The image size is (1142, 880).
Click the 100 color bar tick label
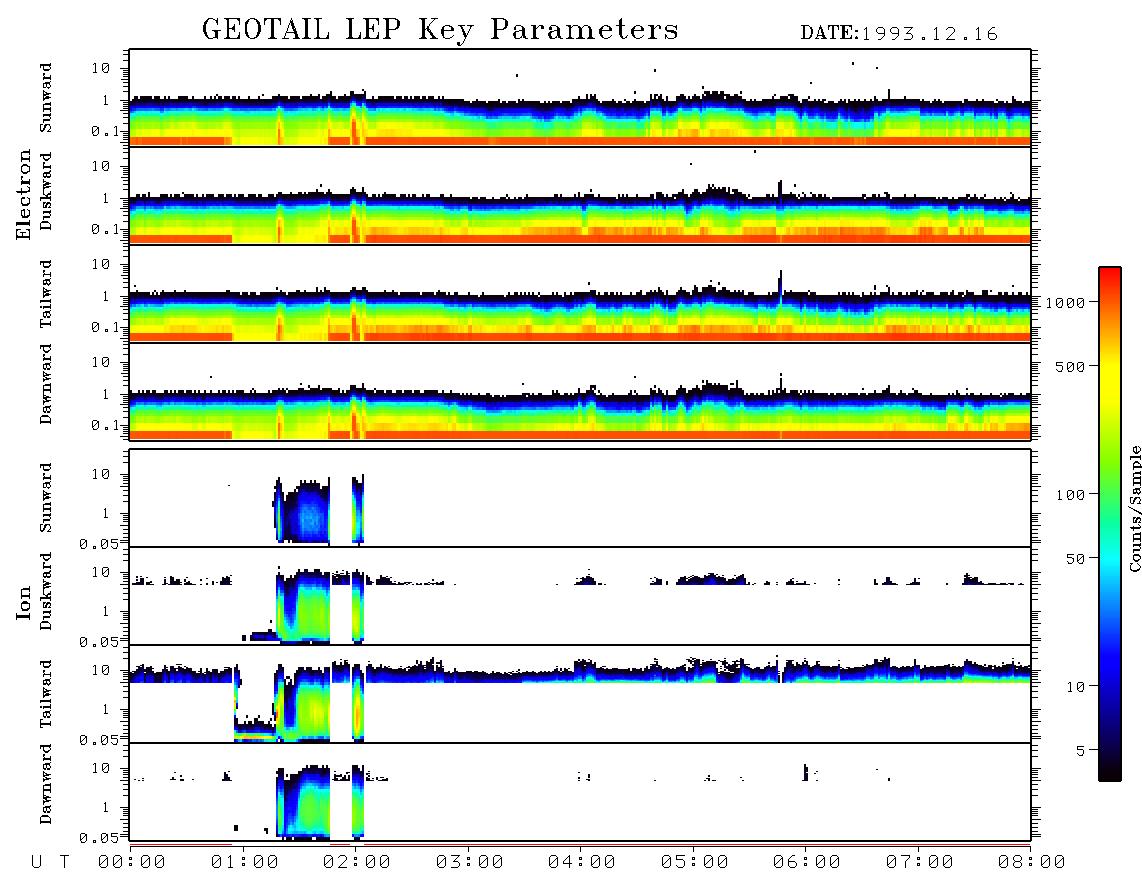[x=1071, y=495]
